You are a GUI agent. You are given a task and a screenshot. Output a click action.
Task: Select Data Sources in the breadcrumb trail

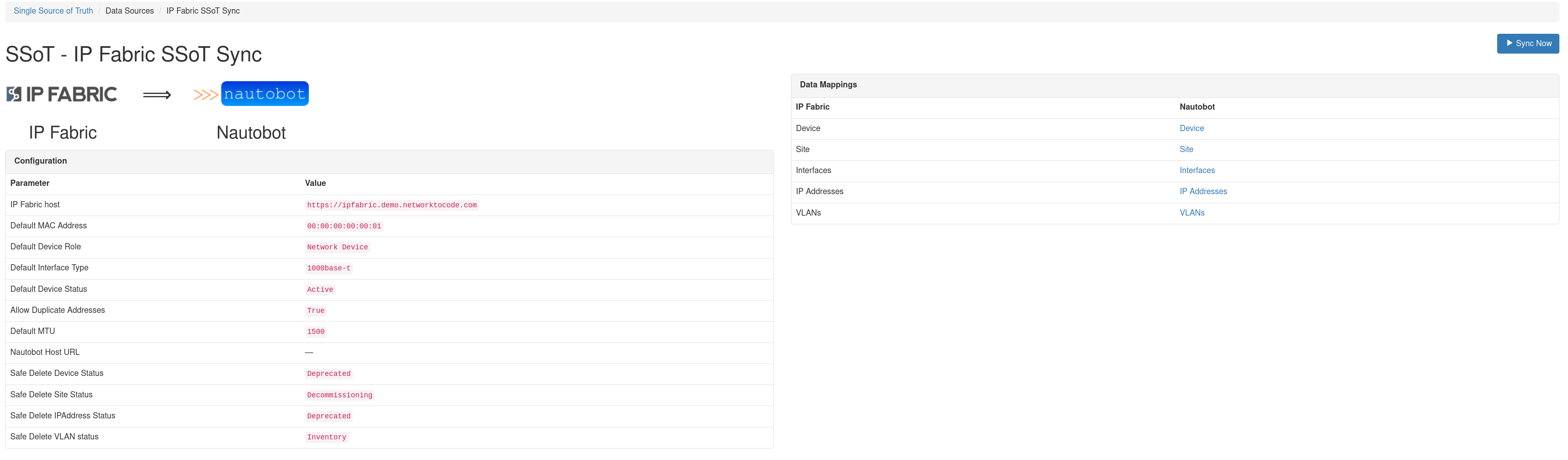tap(129, 10)
